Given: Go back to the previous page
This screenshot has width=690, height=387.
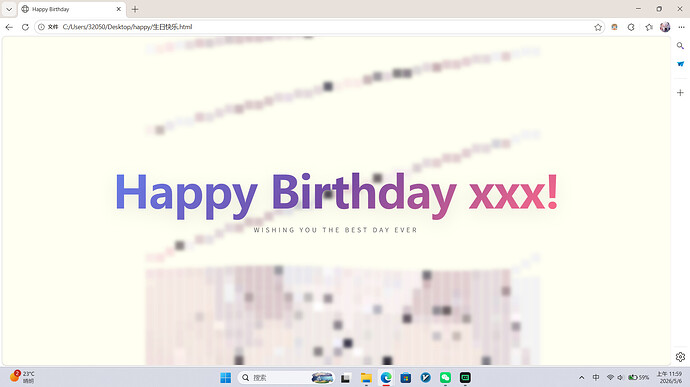Looking at the screenshot, I should coord(9,27).
